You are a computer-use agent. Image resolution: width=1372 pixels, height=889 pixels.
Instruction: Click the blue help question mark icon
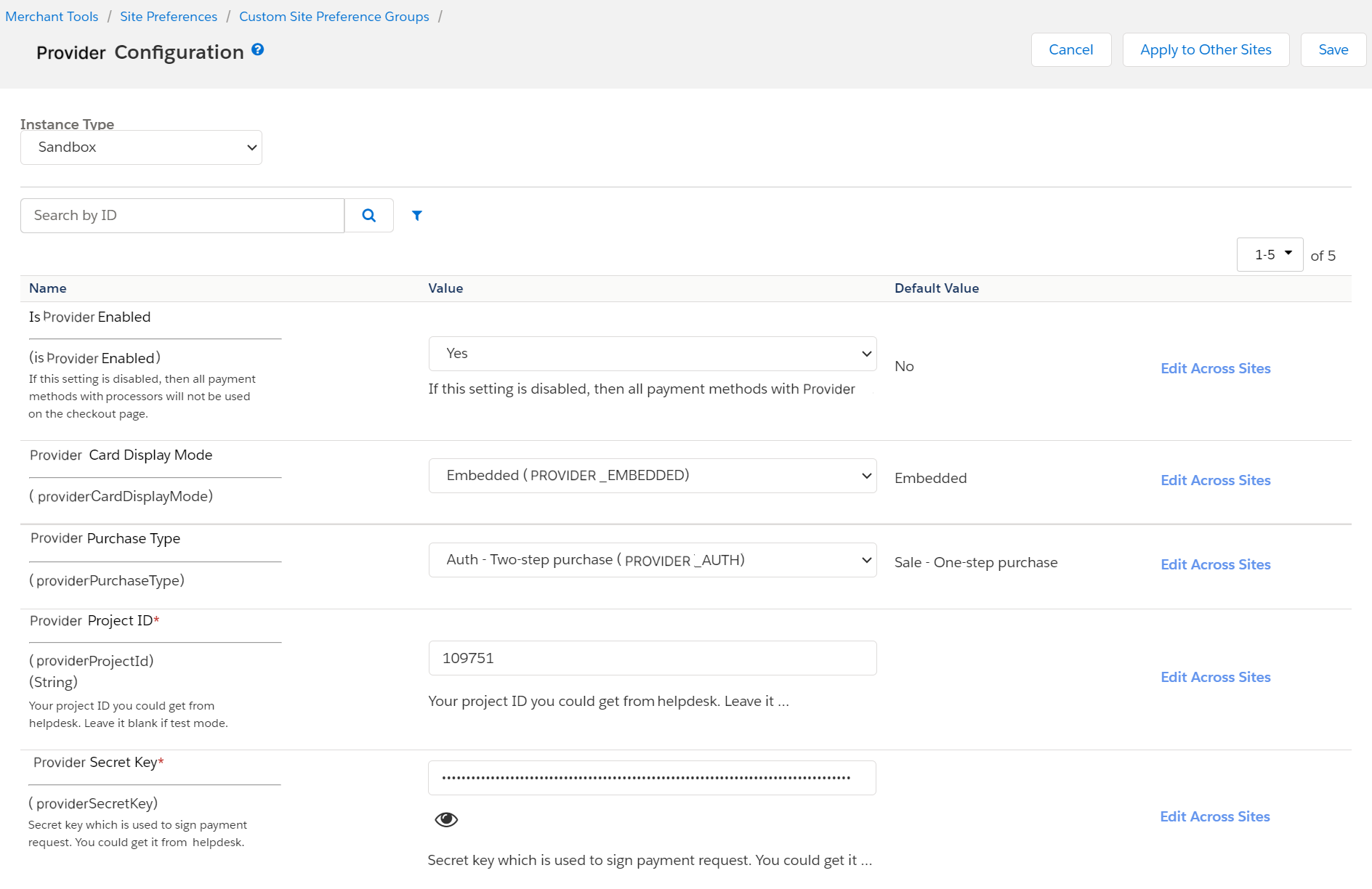257,50
